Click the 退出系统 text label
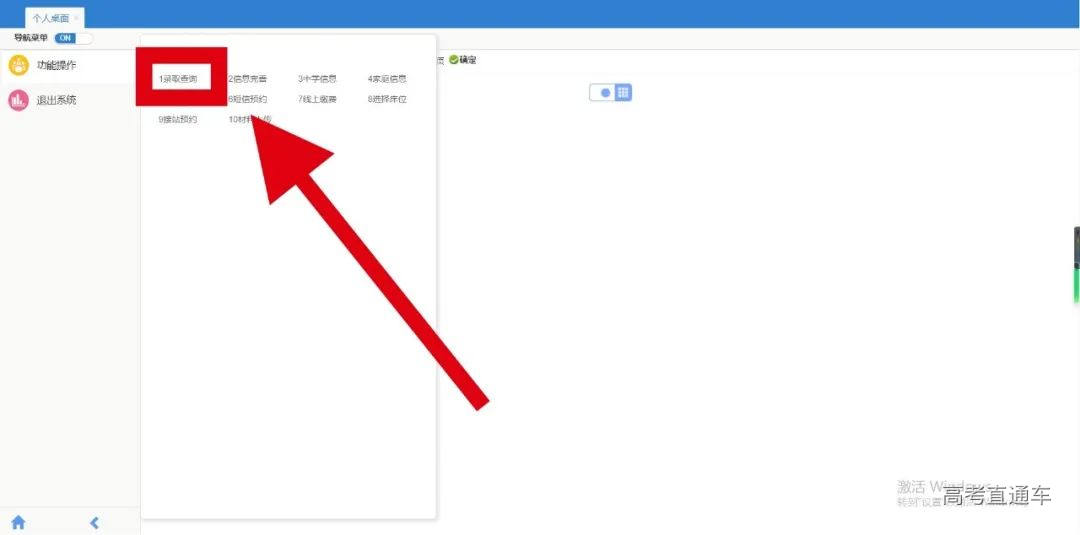 point(56,100)
